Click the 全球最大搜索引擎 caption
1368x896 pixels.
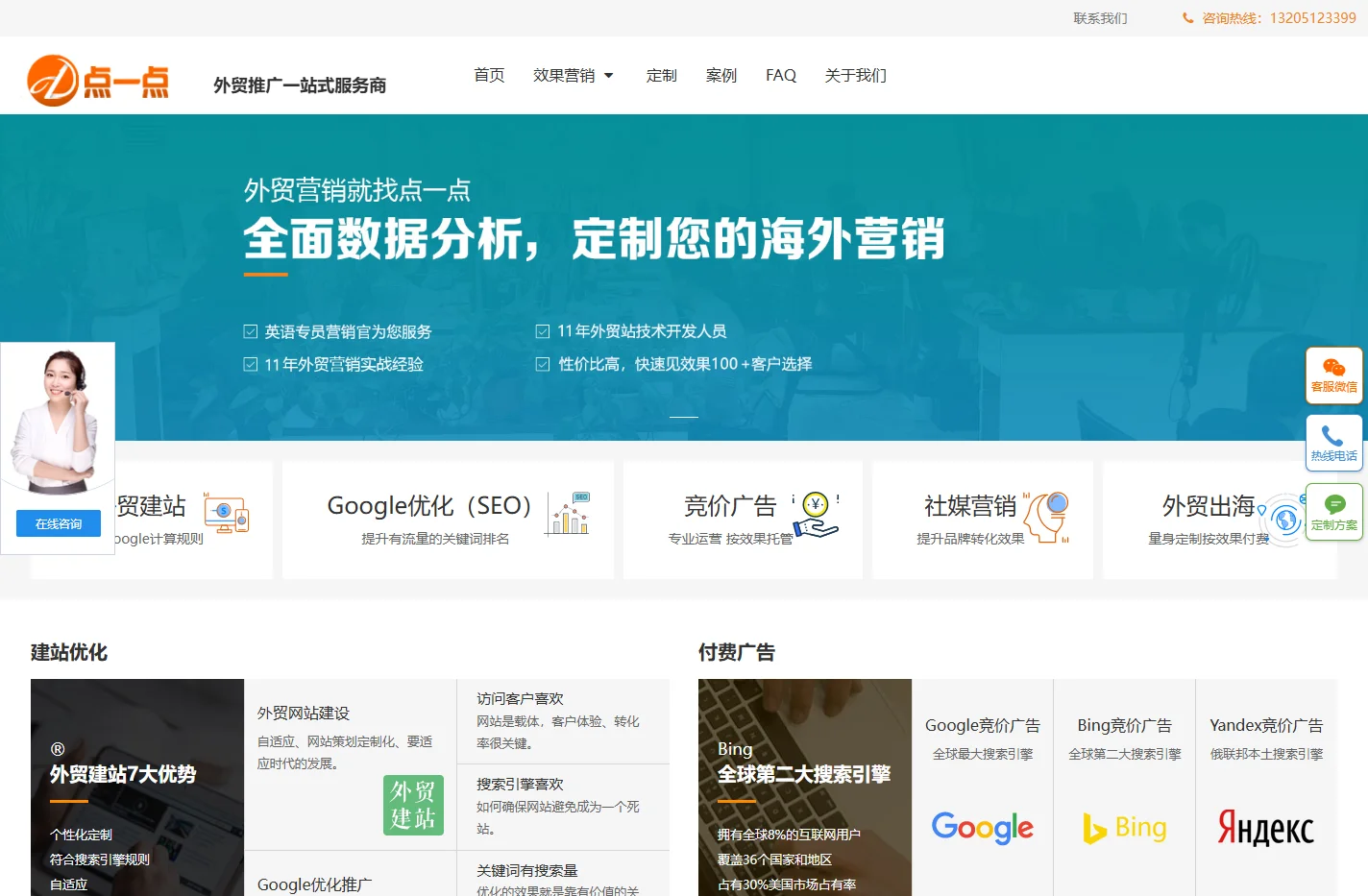coord(983,754)
